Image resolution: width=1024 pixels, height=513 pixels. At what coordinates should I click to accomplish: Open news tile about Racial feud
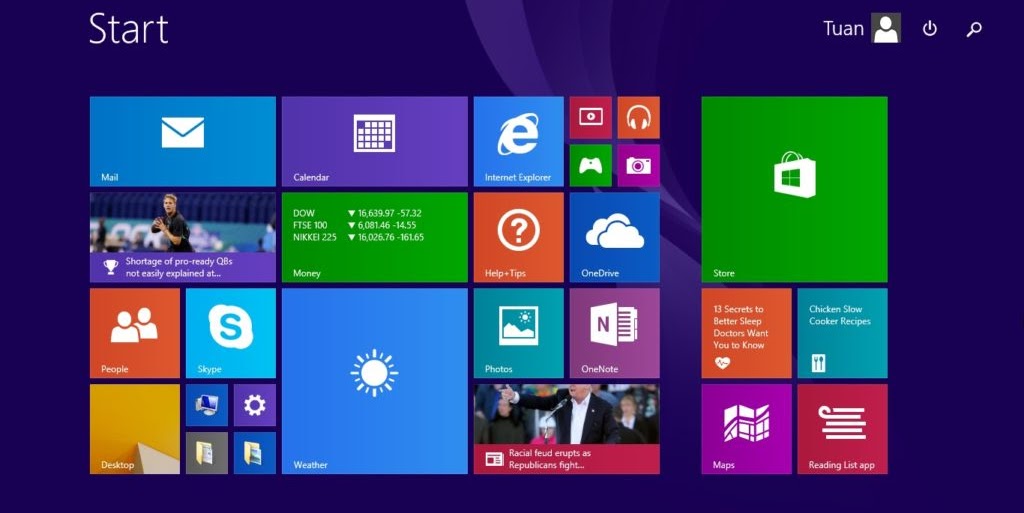567,429
